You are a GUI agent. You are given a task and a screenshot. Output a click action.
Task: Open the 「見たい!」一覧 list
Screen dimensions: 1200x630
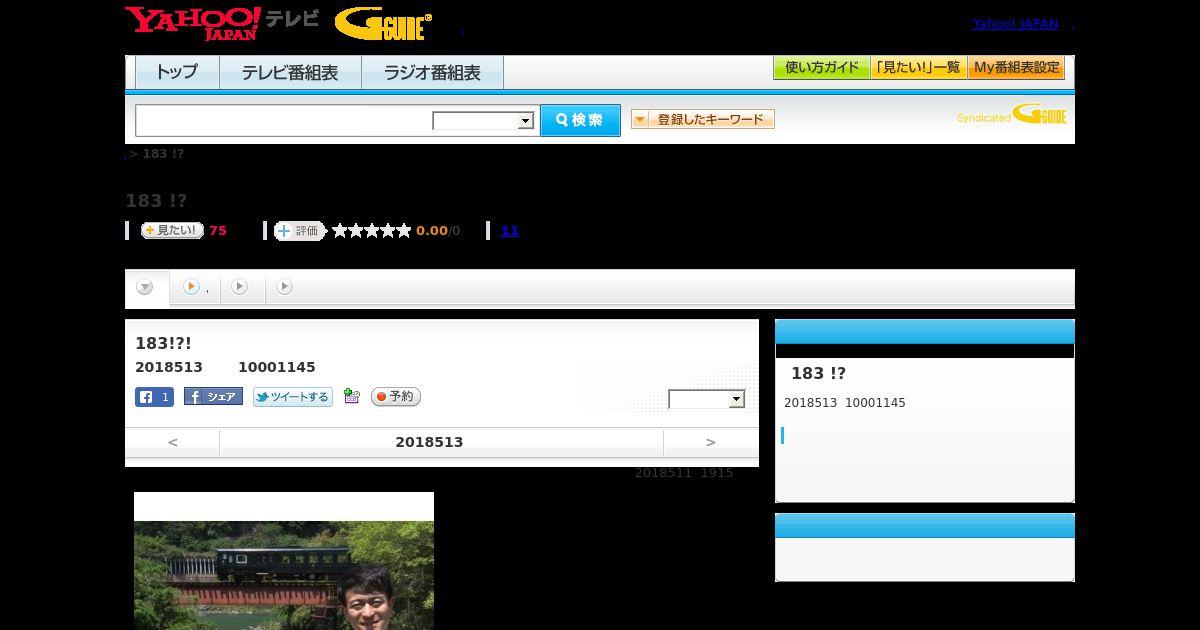pyautogui.click(x=918, y=68)
